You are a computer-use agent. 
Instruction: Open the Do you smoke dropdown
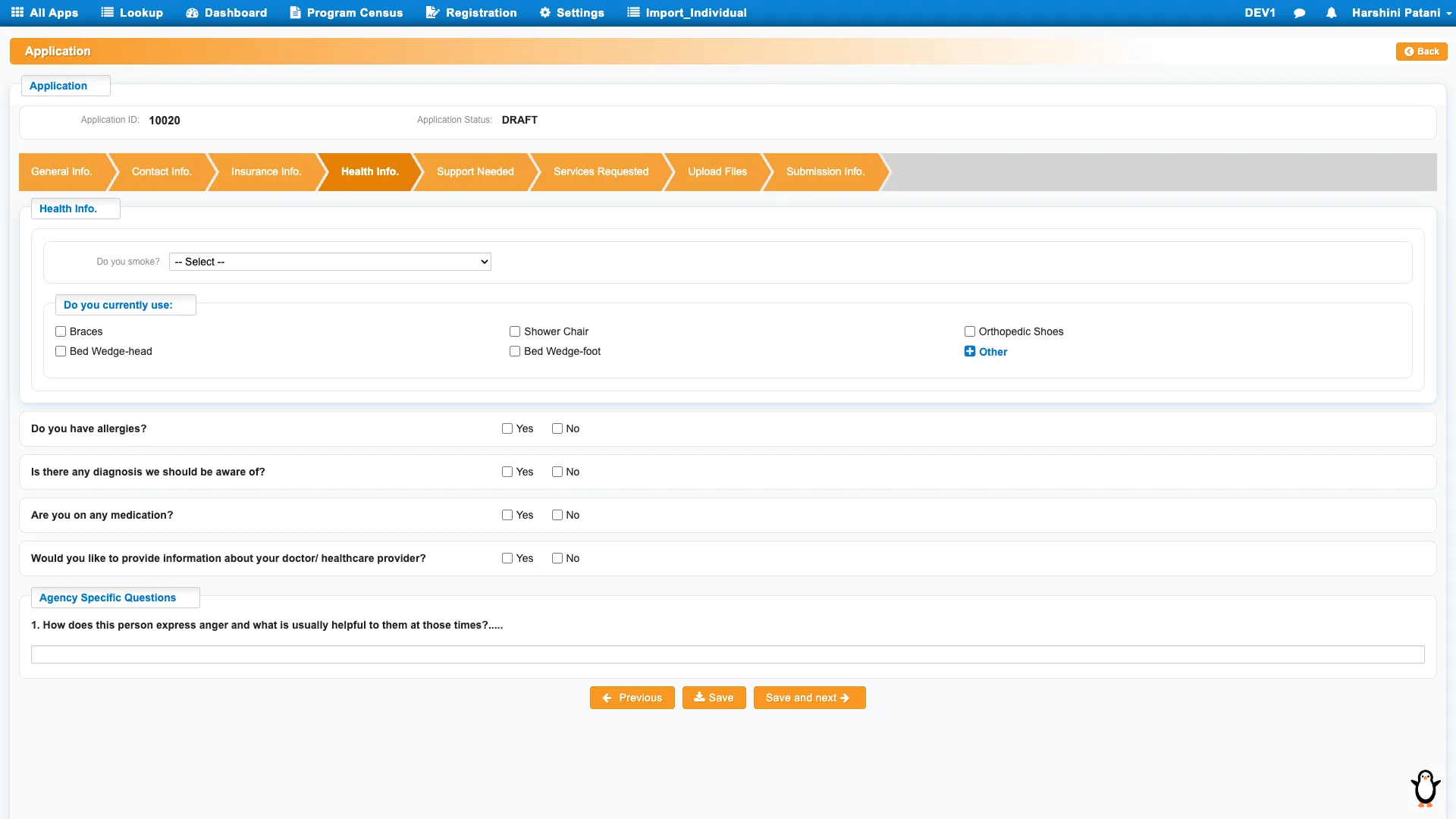(x=330, y=262)
